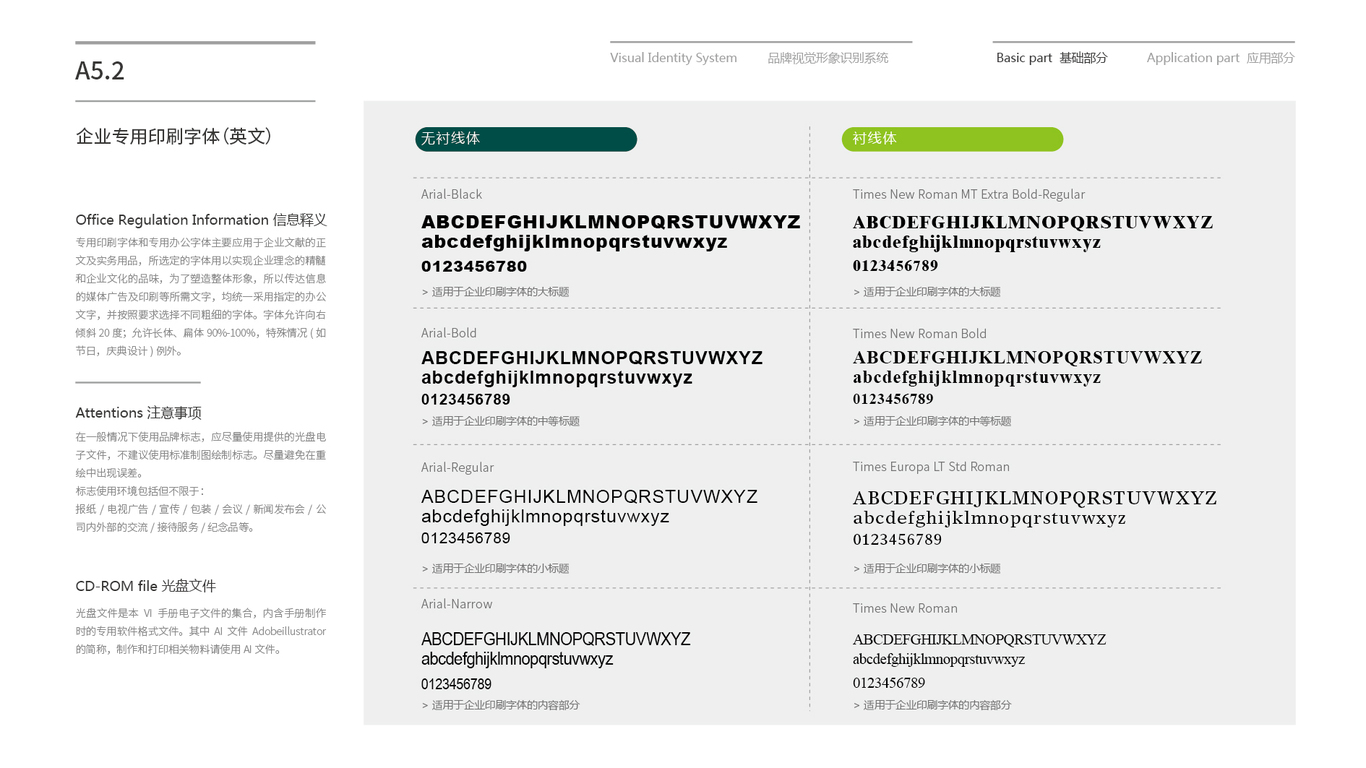1366x768 pixels.
Task: Click the Times Europa LT Std Roman label
Action: pos(931,467)
